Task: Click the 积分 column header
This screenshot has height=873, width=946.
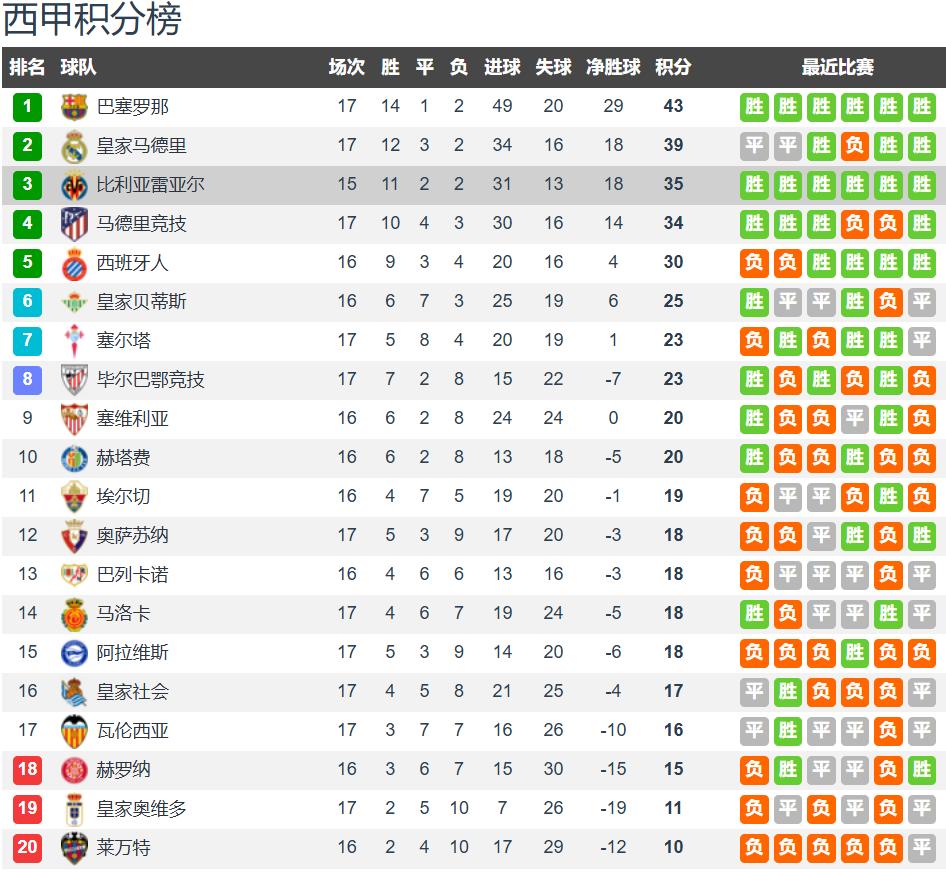Action: click(x=673, y=67)
